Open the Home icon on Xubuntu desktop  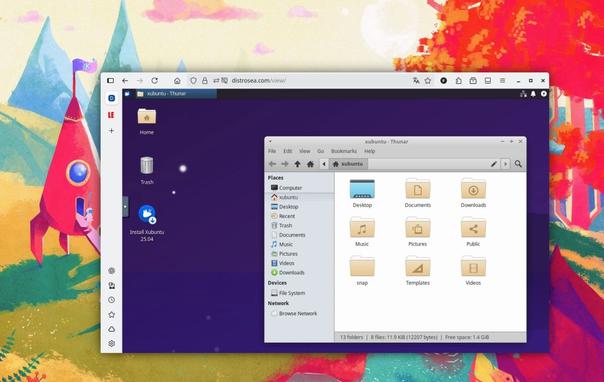[147, 121]
